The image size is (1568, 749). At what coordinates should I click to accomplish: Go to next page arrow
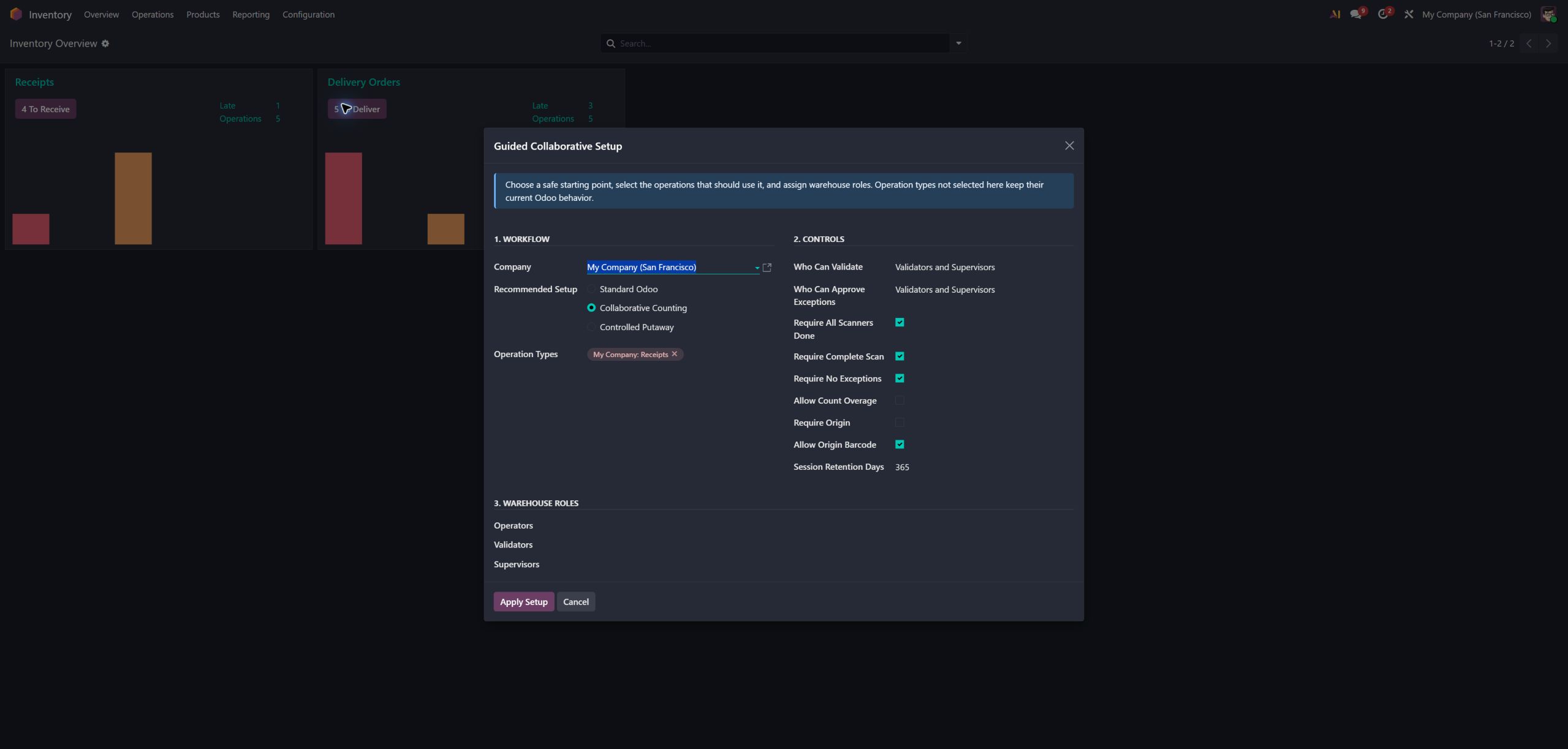point(1548,43)
